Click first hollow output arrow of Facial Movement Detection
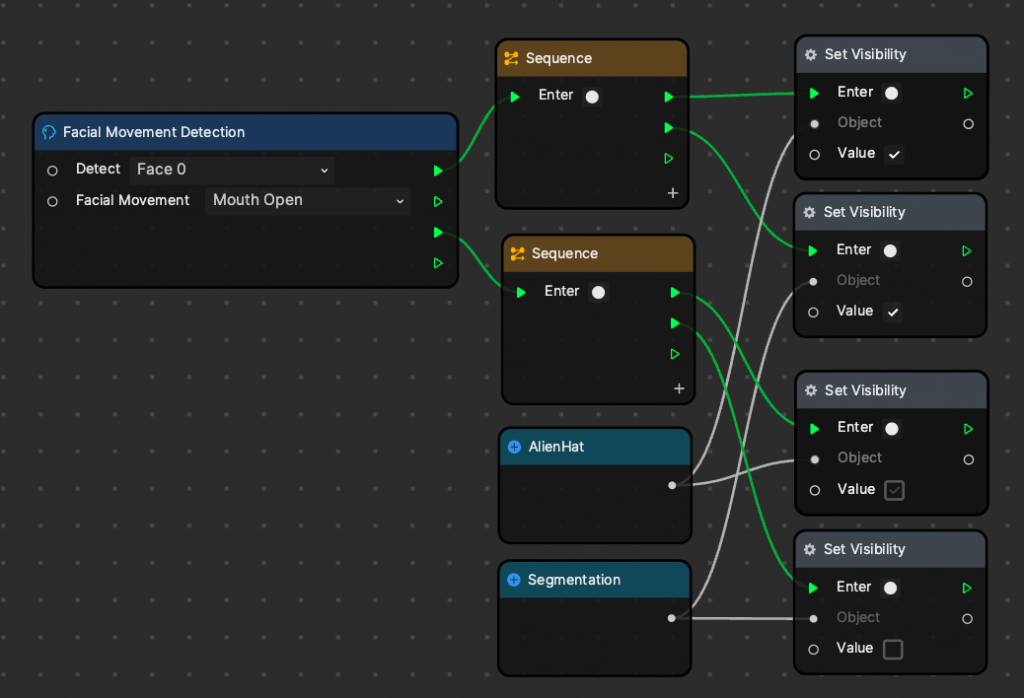Image resolution: width=1024 pixels, height=698 pixels. pyautogui.click(x=438, y=202)
